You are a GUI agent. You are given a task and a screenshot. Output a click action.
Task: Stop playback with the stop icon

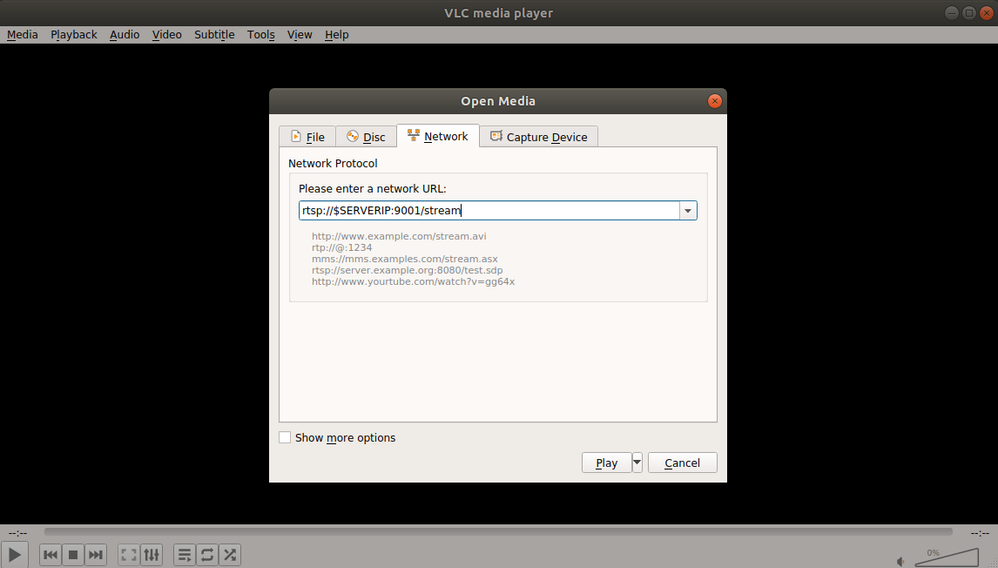coord(73,555)
